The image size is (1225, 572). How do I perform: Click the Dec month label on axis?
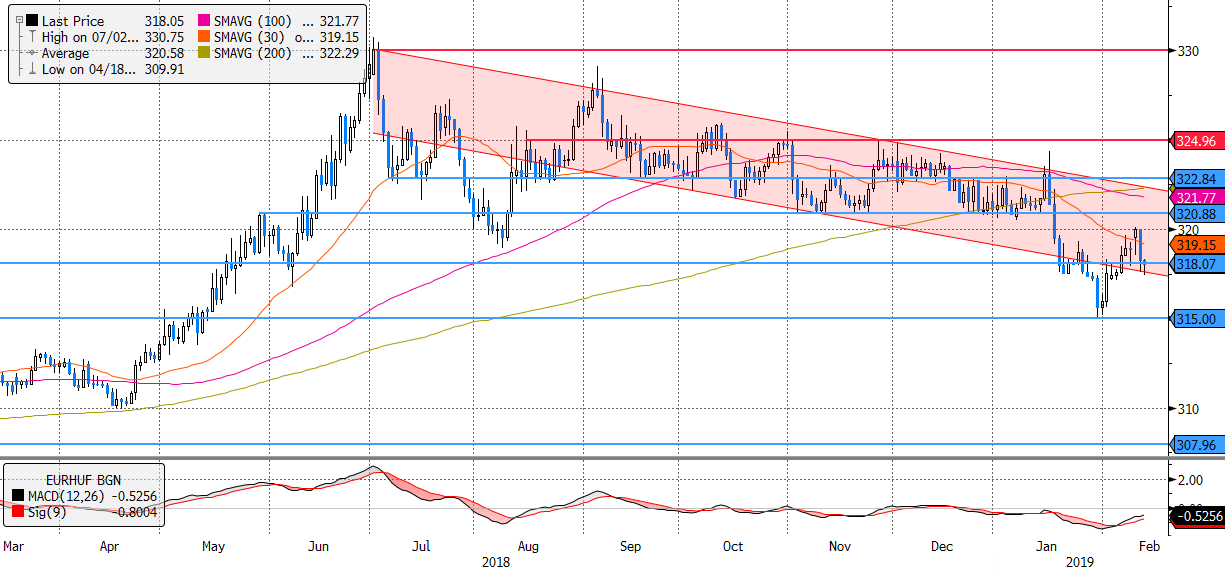(x=942, y=547)
